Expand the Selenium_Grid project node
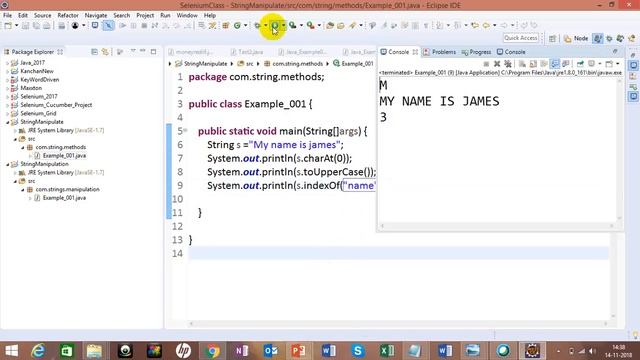Screen dimensions: 640x360 (7, 113)
